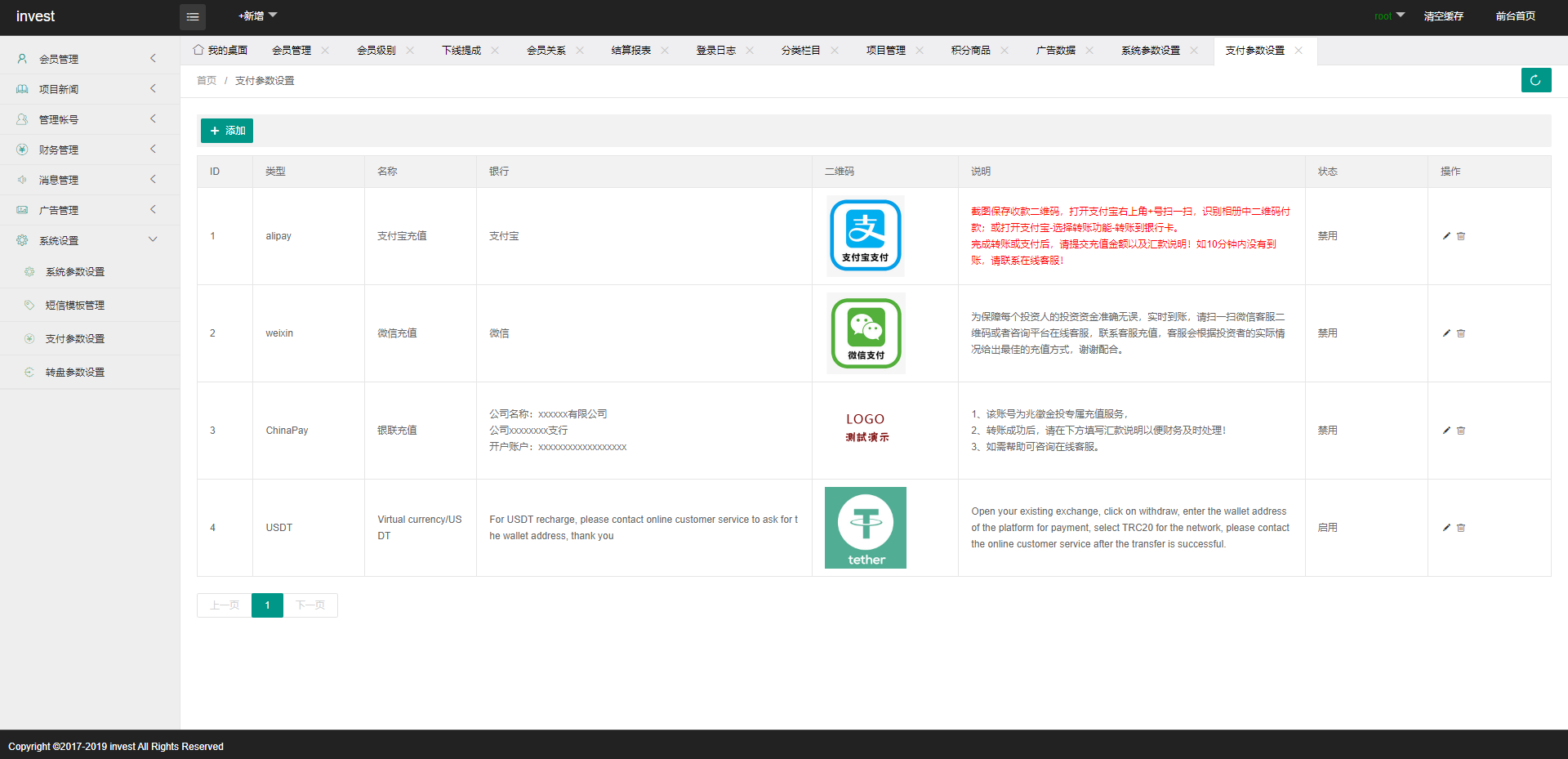Image resolution: width=1568 pixels, height=759 pixels.
Task: Switch to the 项目管理 tab
Action: tap(885, 51)
